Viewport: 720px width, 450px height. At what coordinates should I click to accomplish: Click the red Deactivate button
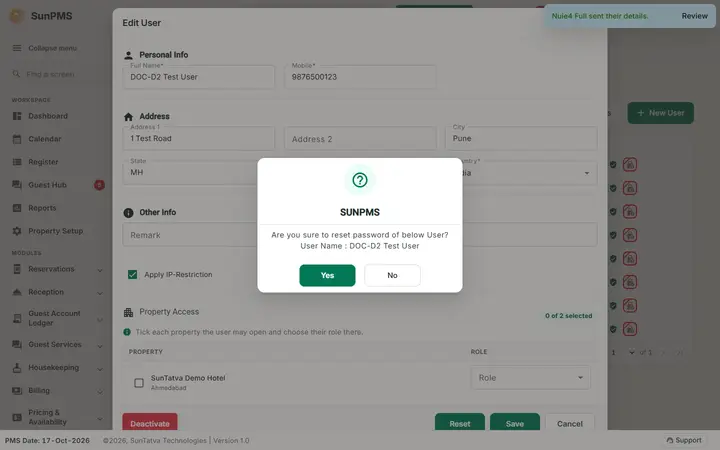[150, 422]
